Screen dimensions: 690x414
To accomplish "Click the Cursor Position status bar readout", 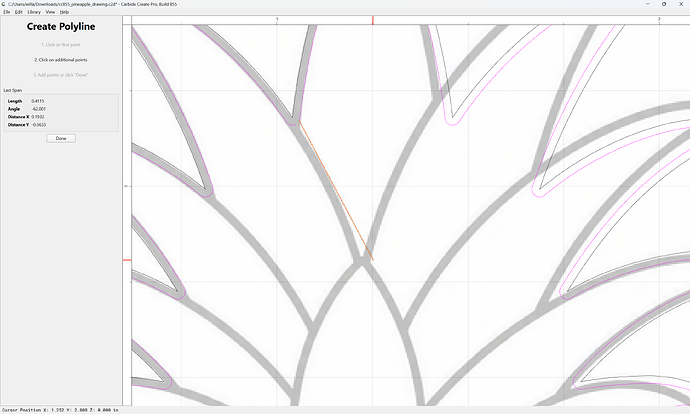I will pyautogui.click(x=60, y=410).
